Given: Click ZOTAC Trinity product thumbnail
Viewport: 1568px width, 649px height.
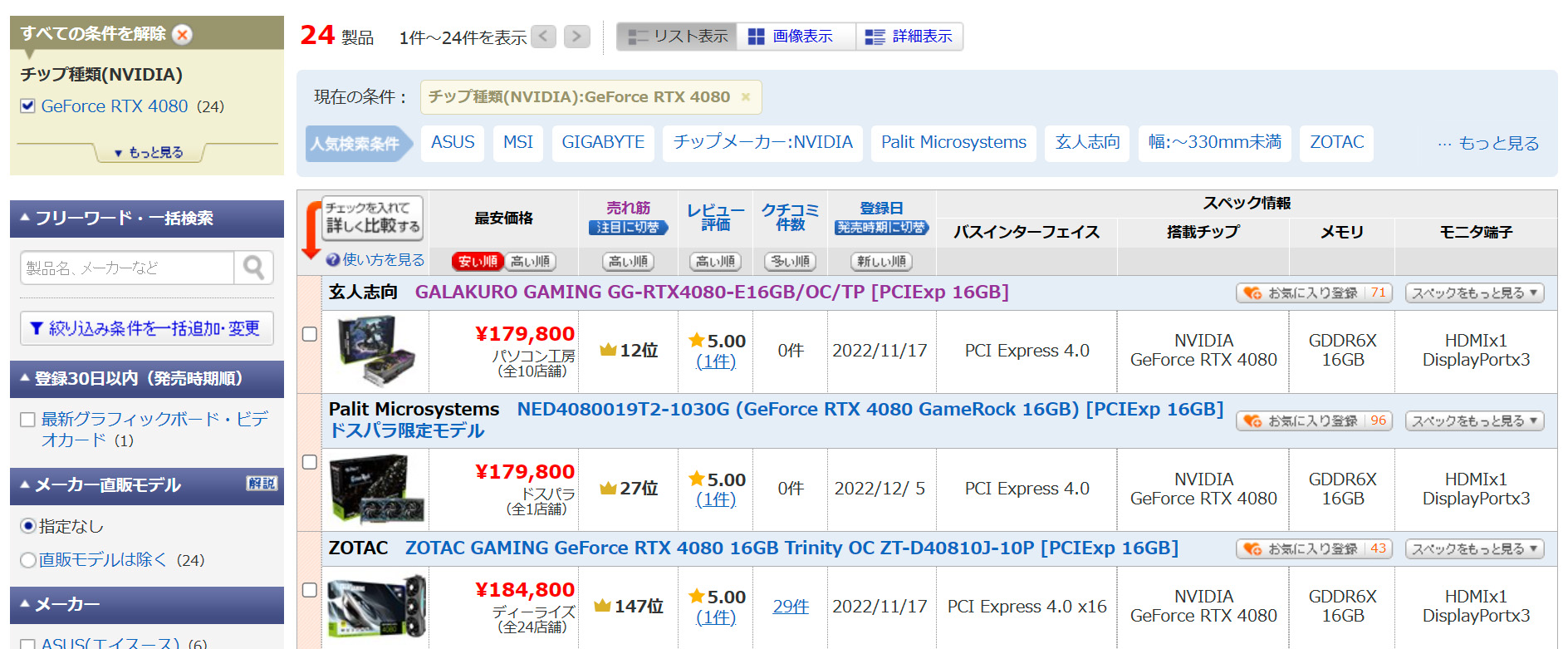Looking at the screenshot, I should [x=377, y=607].
